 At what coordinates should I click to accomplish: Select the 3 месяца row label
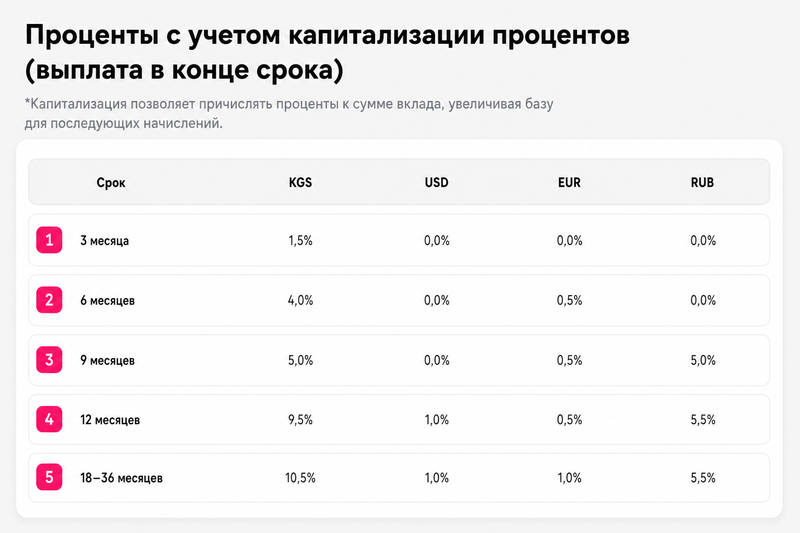click(x=105, y=241)
